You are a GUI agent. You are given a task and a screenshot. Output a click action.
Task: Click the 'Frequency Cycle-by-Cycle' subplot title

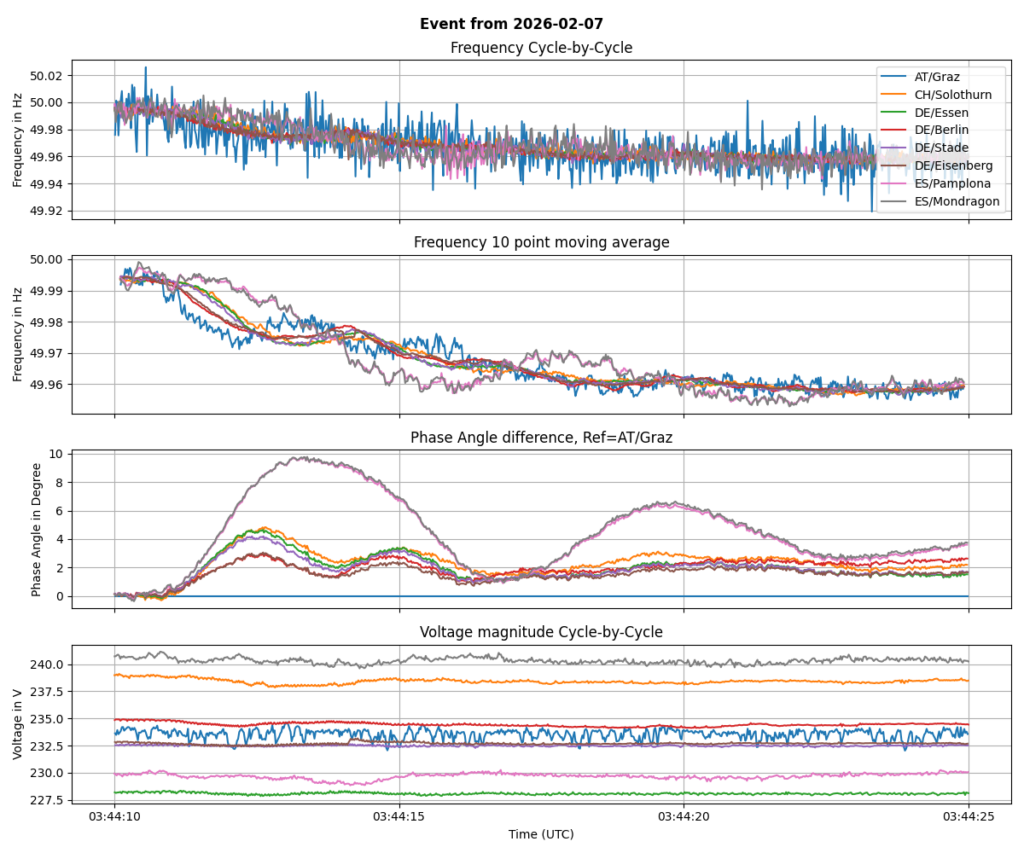coord(541,48)
